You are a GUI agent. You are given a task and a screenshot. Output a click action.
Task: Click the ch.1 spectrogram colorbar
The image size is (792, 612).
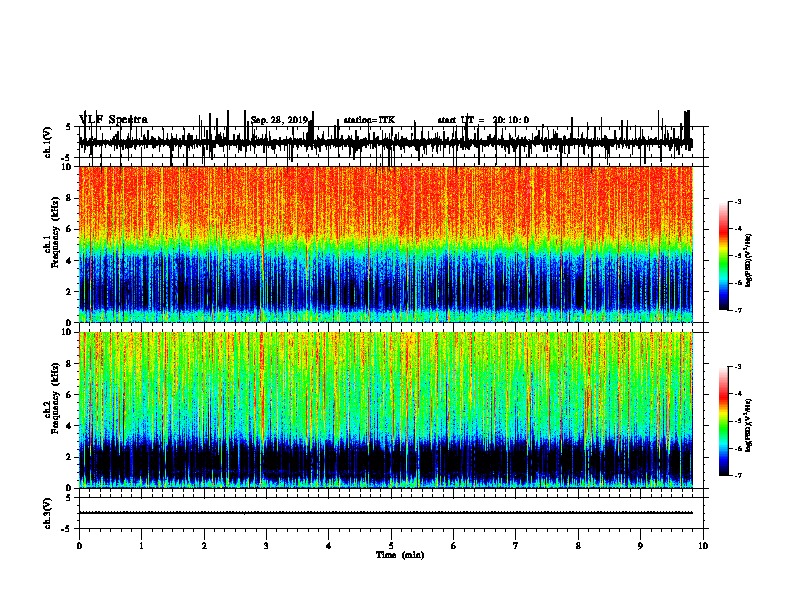tap(723, 256)
